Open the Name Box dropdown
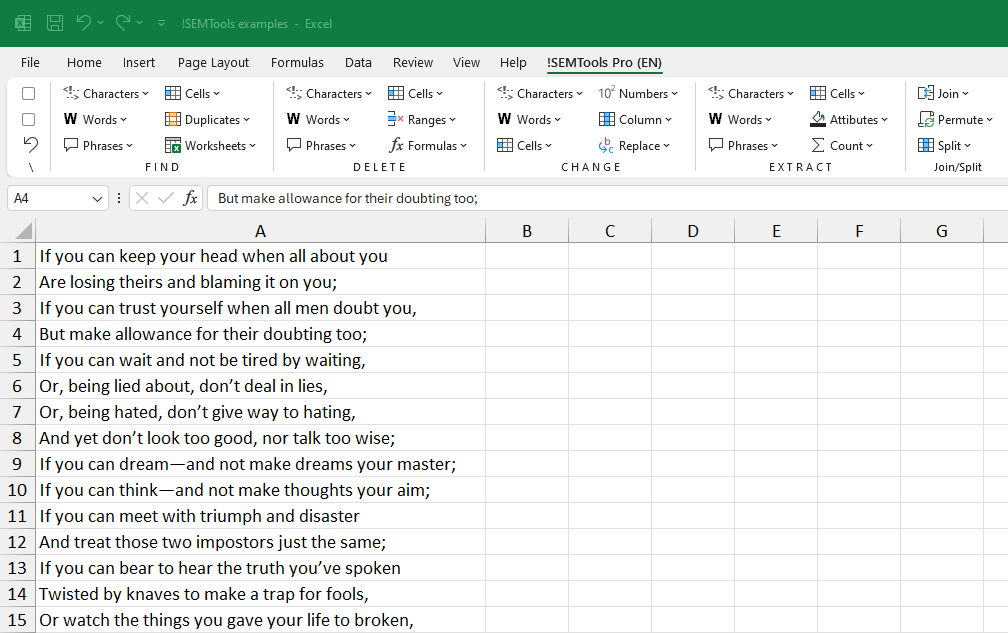1008x633 pixels. tap(97, 198)
